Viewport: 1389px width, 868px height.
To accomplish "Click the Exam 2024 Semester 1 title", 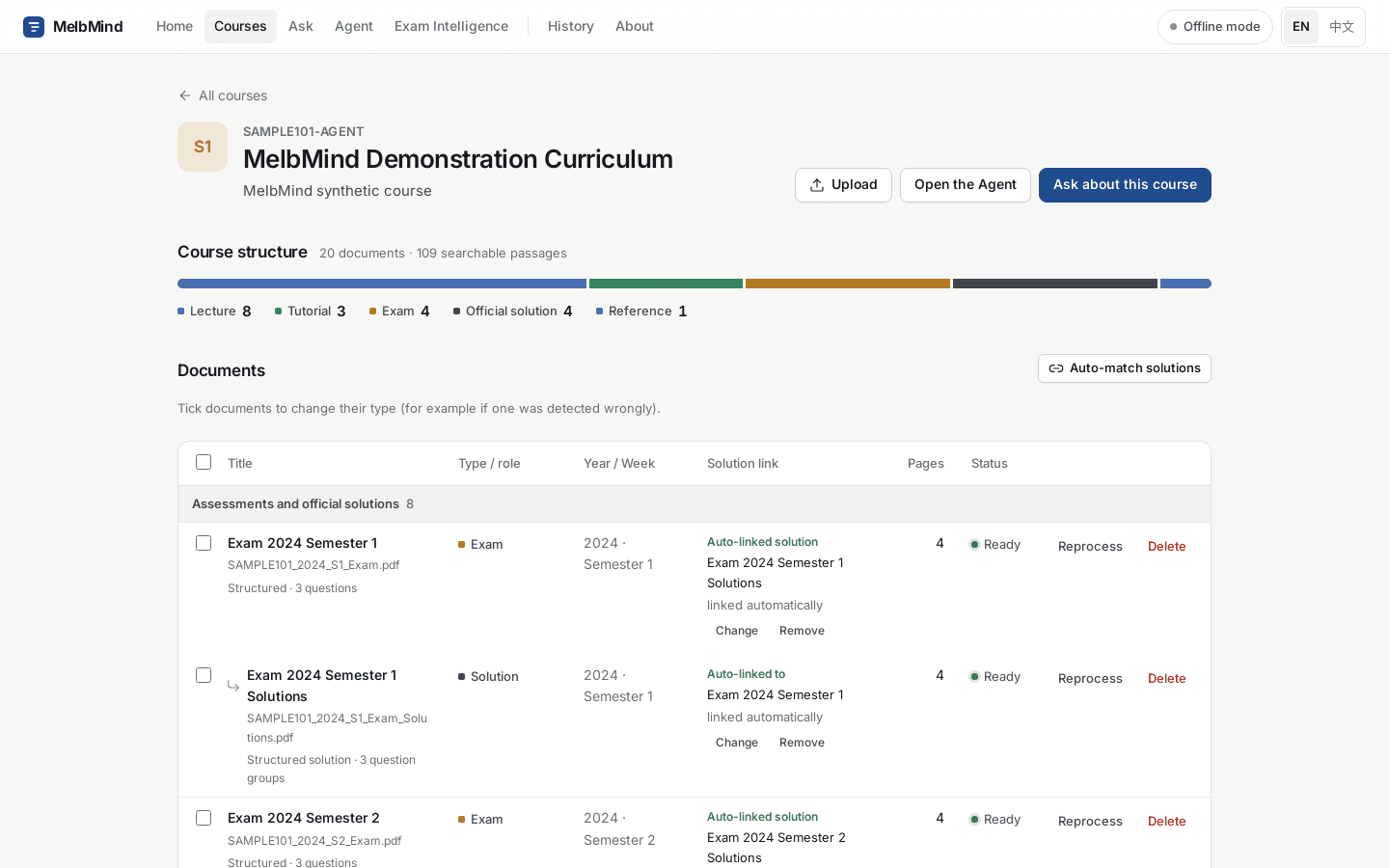I will coord(302,543).
